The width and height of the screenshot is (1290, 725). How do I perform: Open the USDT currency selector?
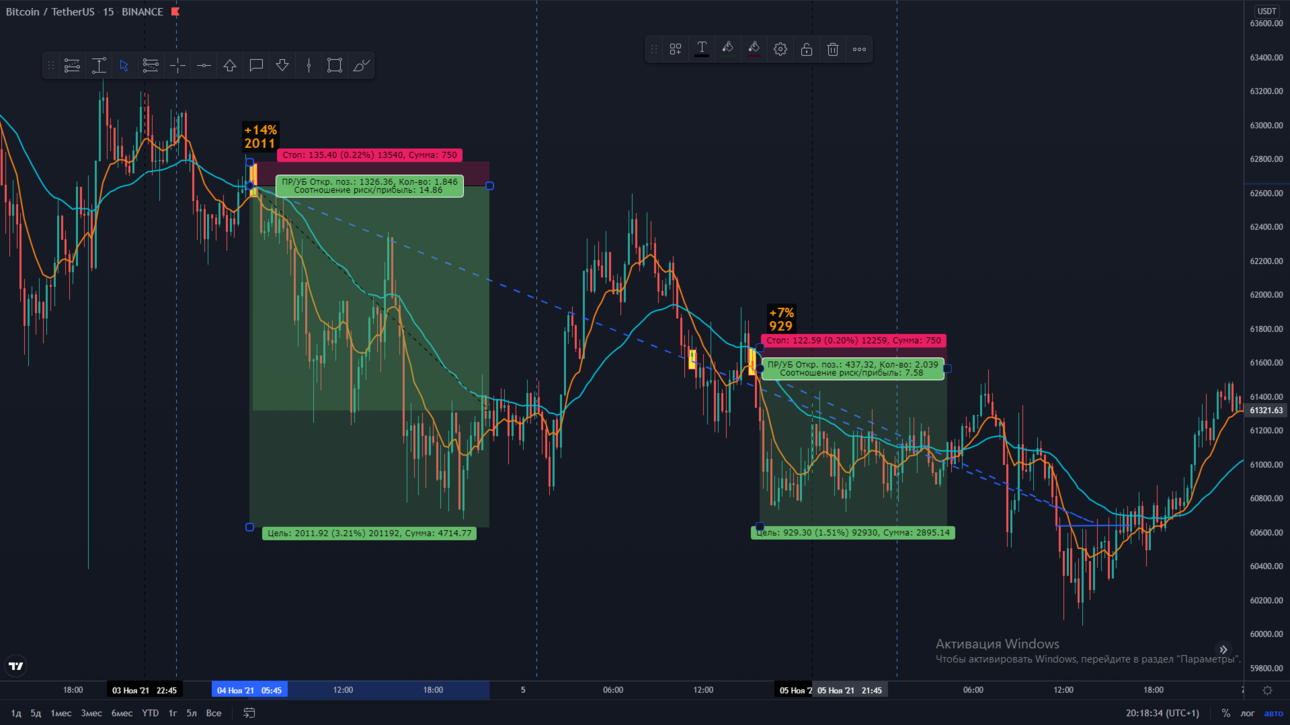pos(1266,11)
